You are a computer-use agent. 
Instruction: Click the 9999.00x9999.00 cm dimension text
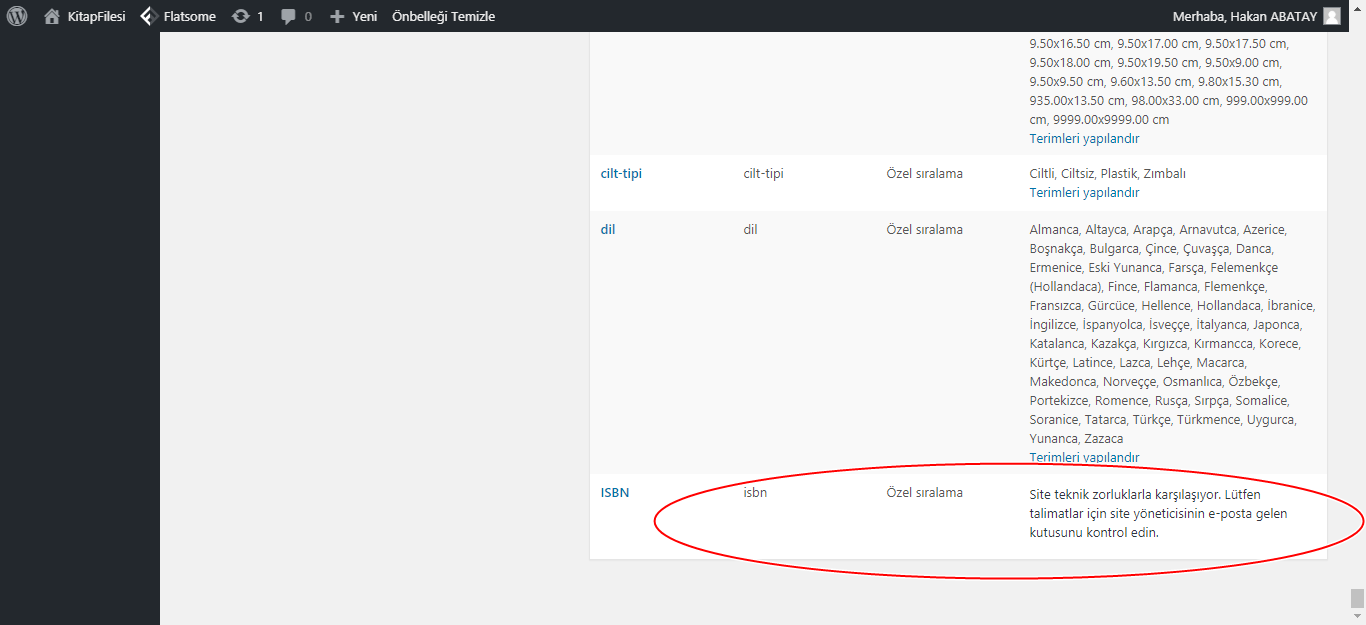pyautogui.click(x=1111, y=119)
